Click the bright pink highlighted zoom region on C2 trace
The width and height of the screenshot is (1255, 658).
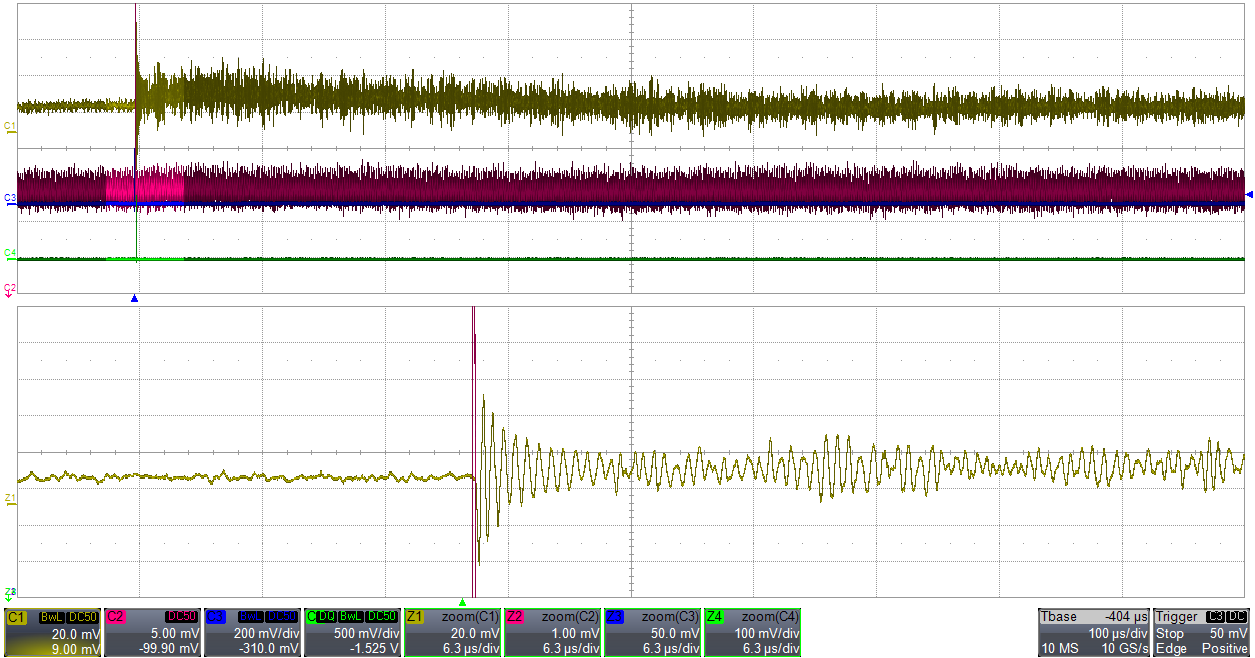(145, 186)
